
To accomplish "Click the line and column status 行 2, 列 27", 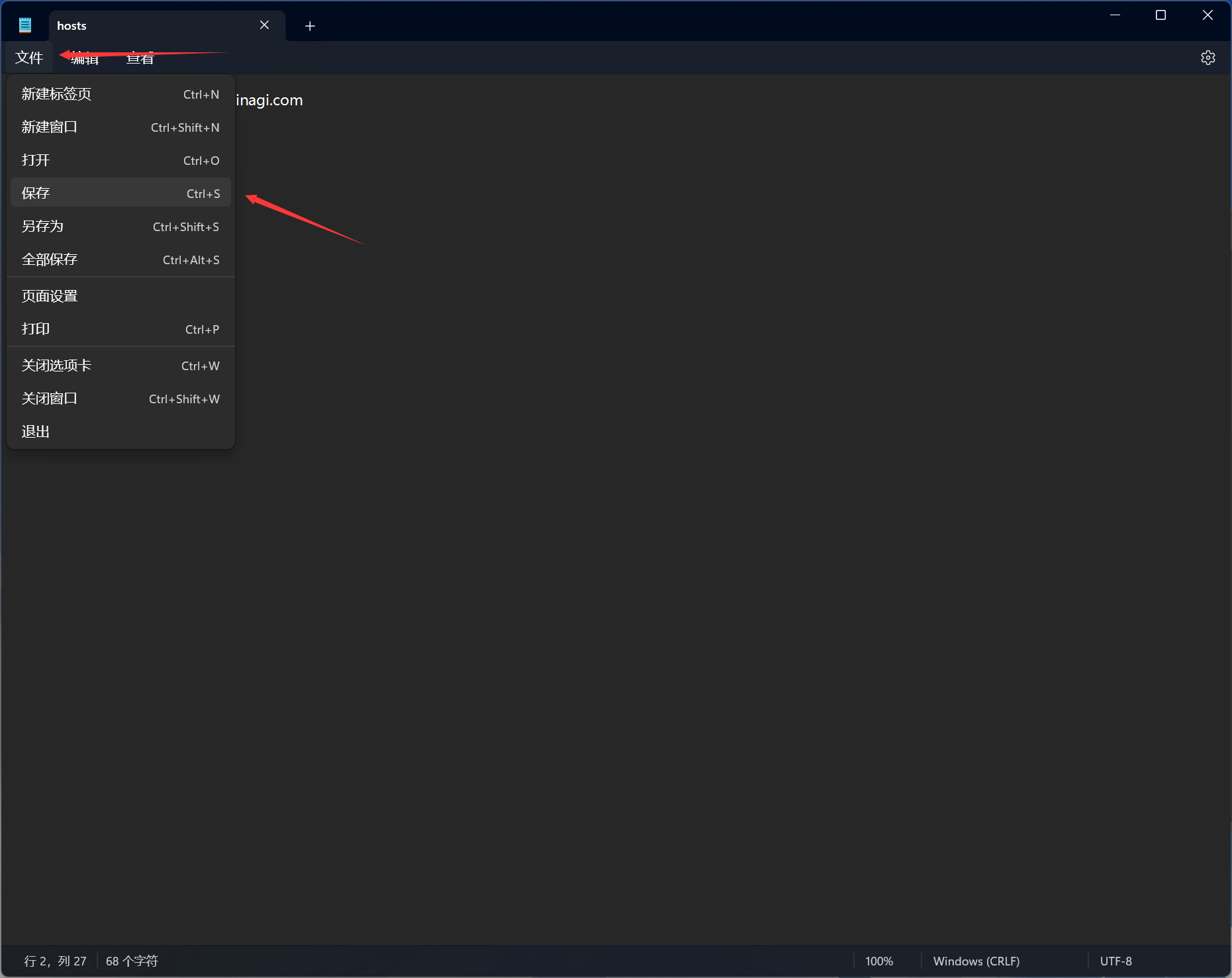I will (55, 961).
